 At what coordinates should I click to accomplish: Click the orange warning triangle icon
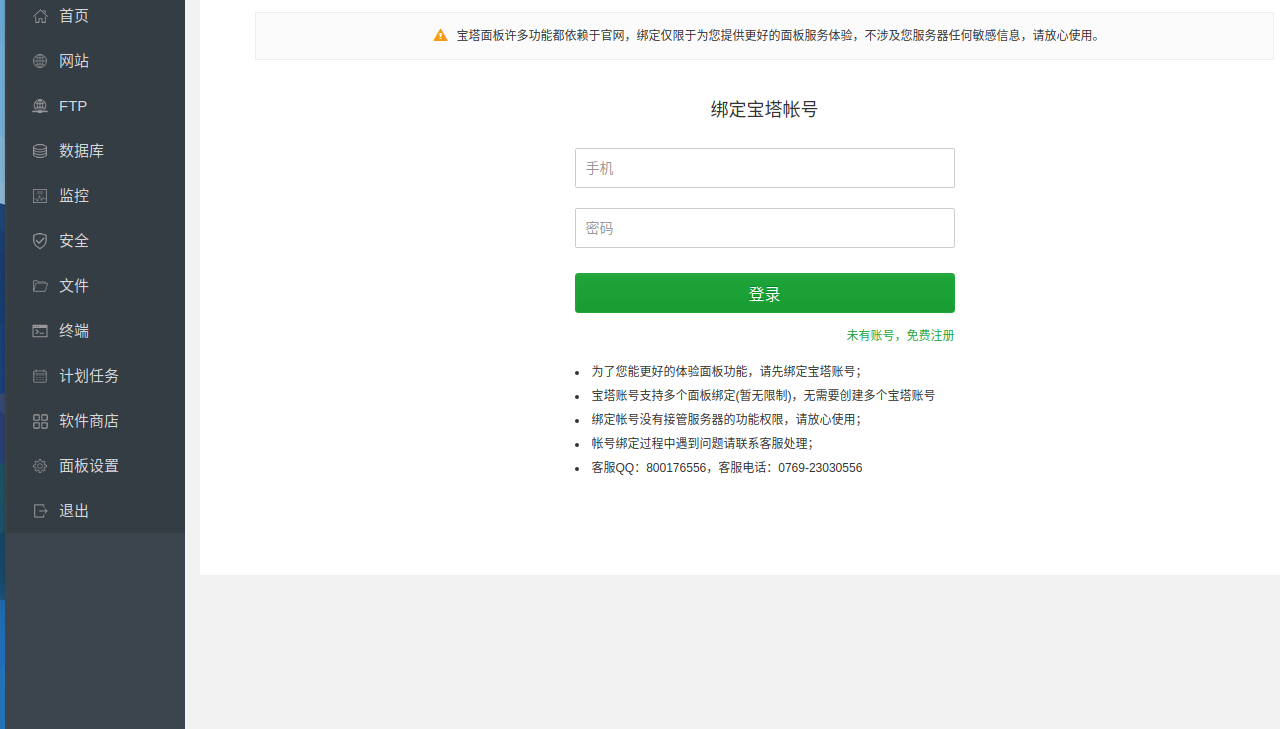440,35
